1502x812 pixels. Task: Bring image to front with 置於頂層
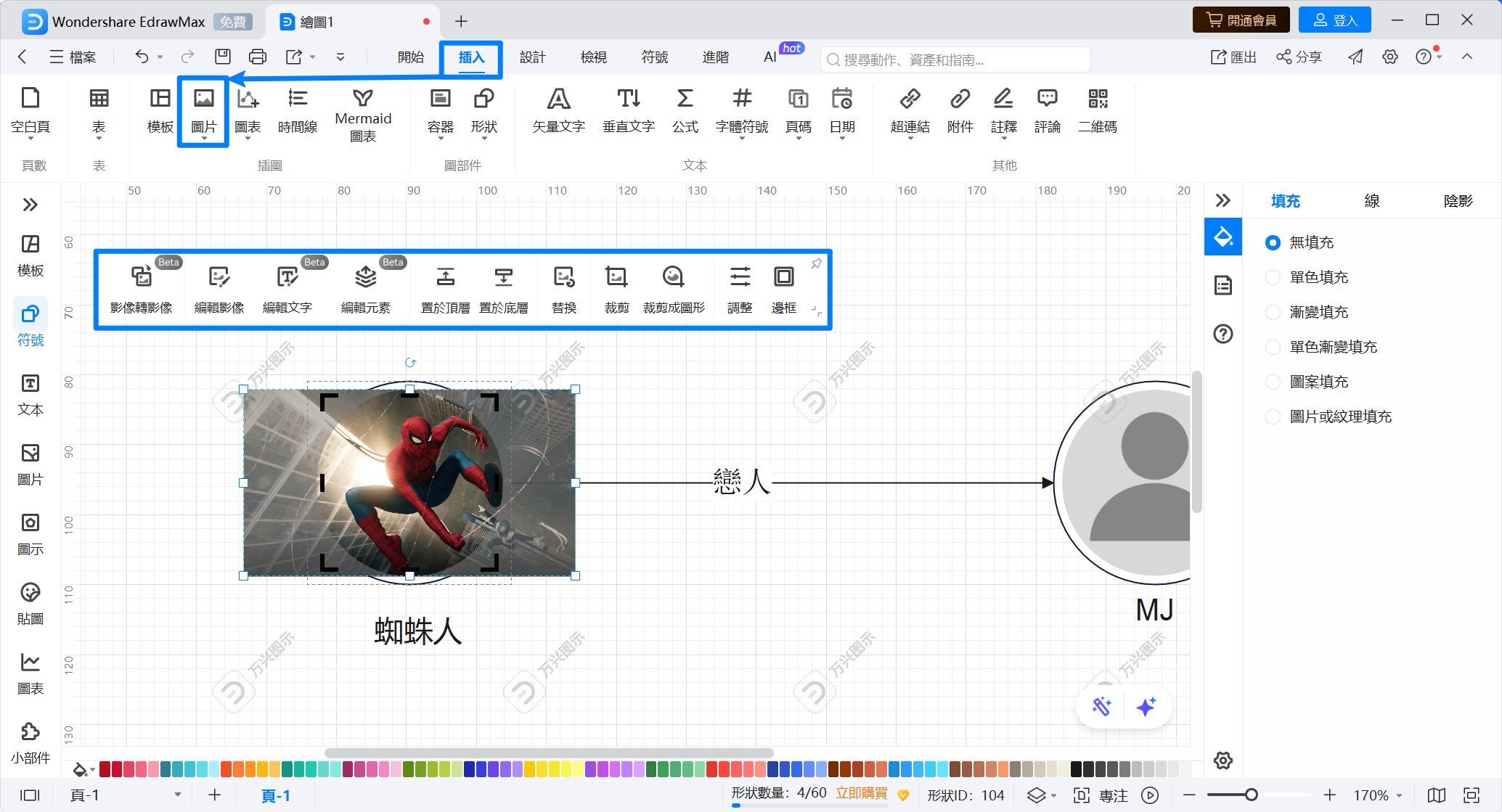pyautogui.click(x=446, y=290)
